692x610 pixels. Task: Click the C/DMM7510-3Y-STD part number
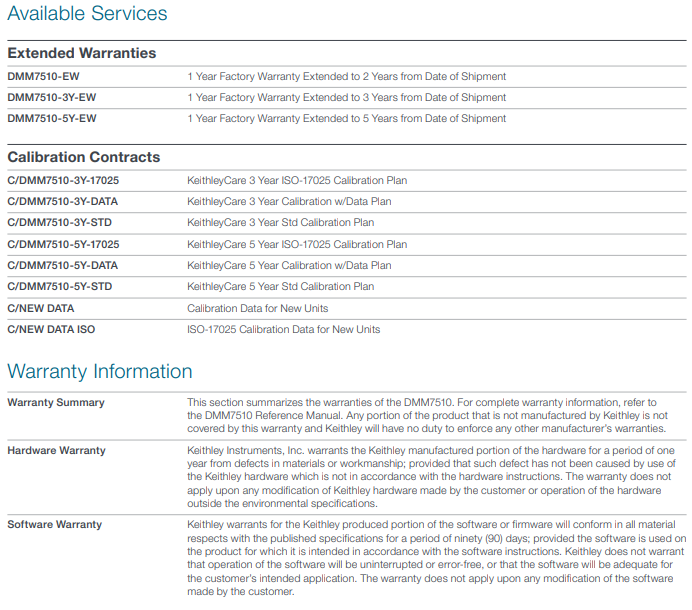point(60,222)
